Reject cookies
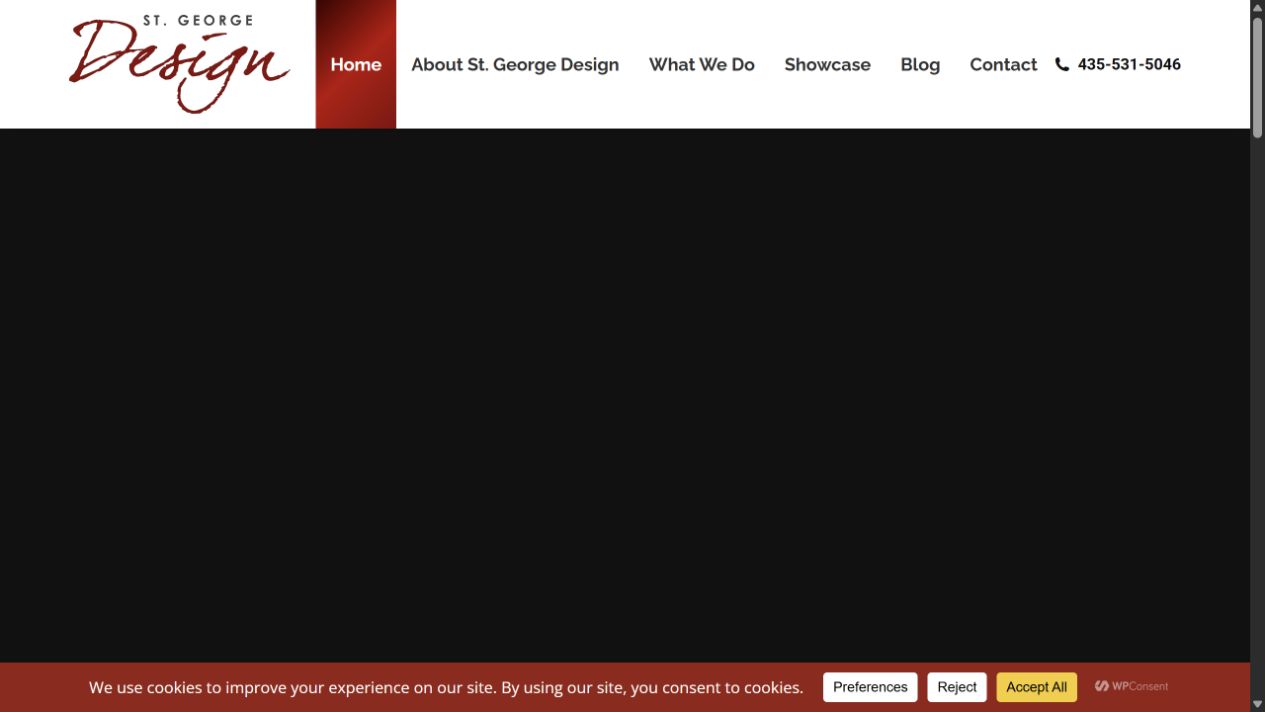Viewport: 1265px width, 712px height. click(957, 687)
